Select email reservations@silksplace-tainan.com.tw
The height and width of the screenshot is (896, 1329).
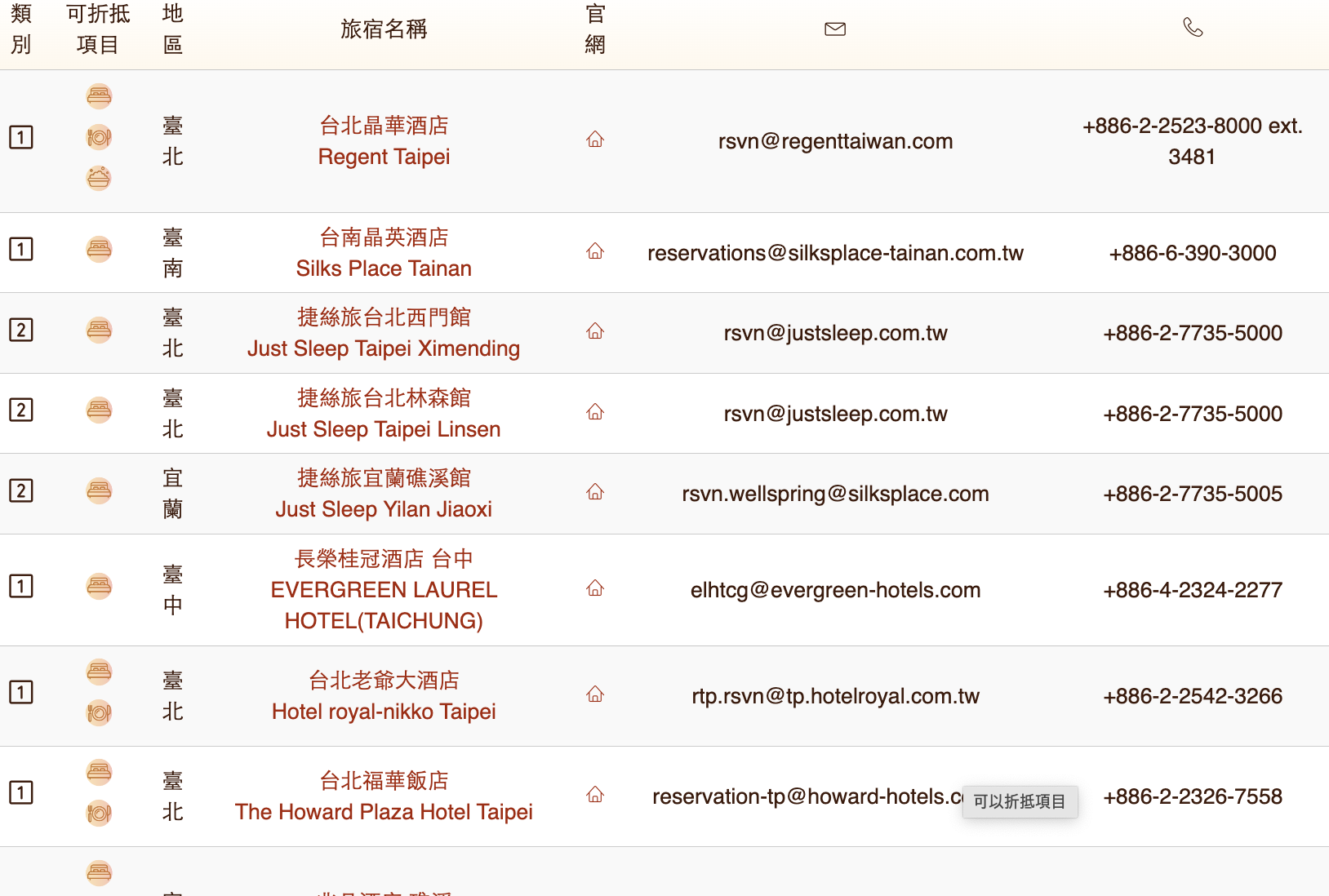(835, 253)
